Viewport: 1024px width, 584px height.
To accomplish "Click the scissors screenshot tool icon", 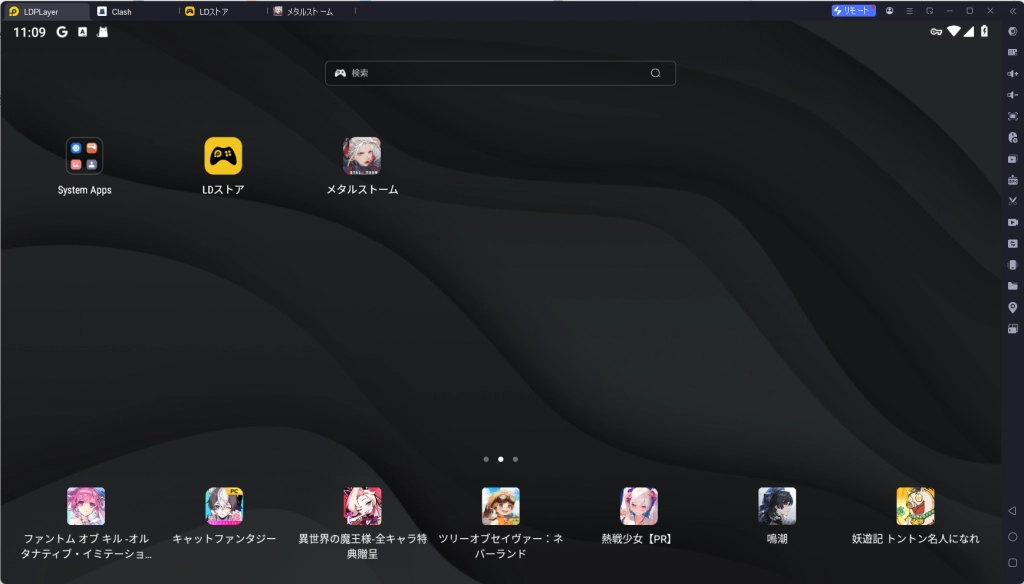I will pyautogui.click(x=1012, y=201).
